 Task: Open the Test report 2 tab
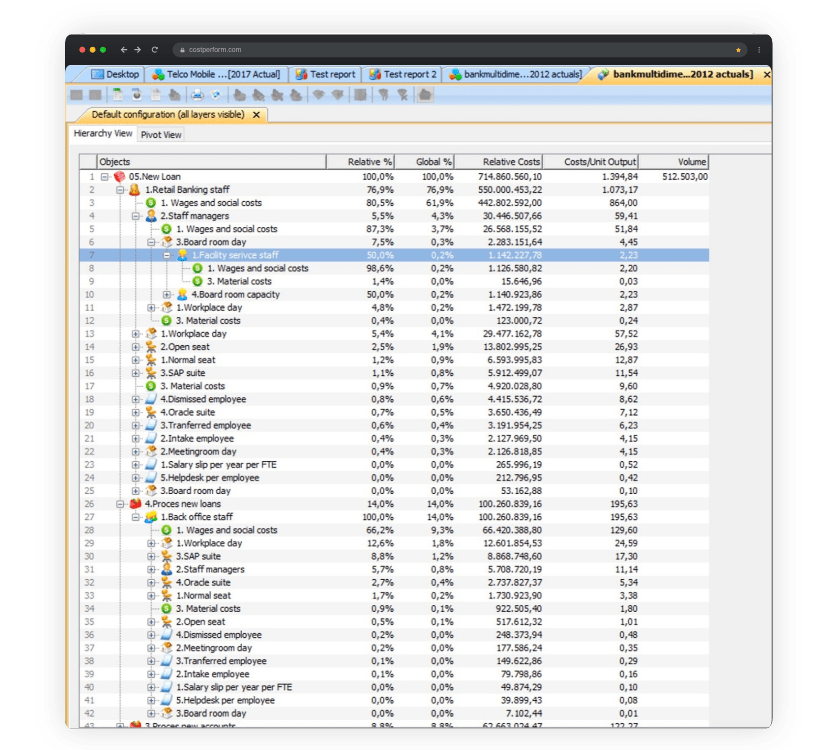point(402,74)
